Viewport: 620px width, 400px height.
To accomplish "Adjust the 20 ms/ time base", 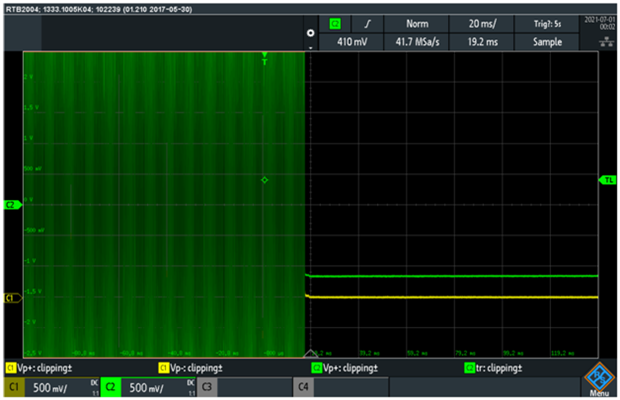I will coord(482,24).
